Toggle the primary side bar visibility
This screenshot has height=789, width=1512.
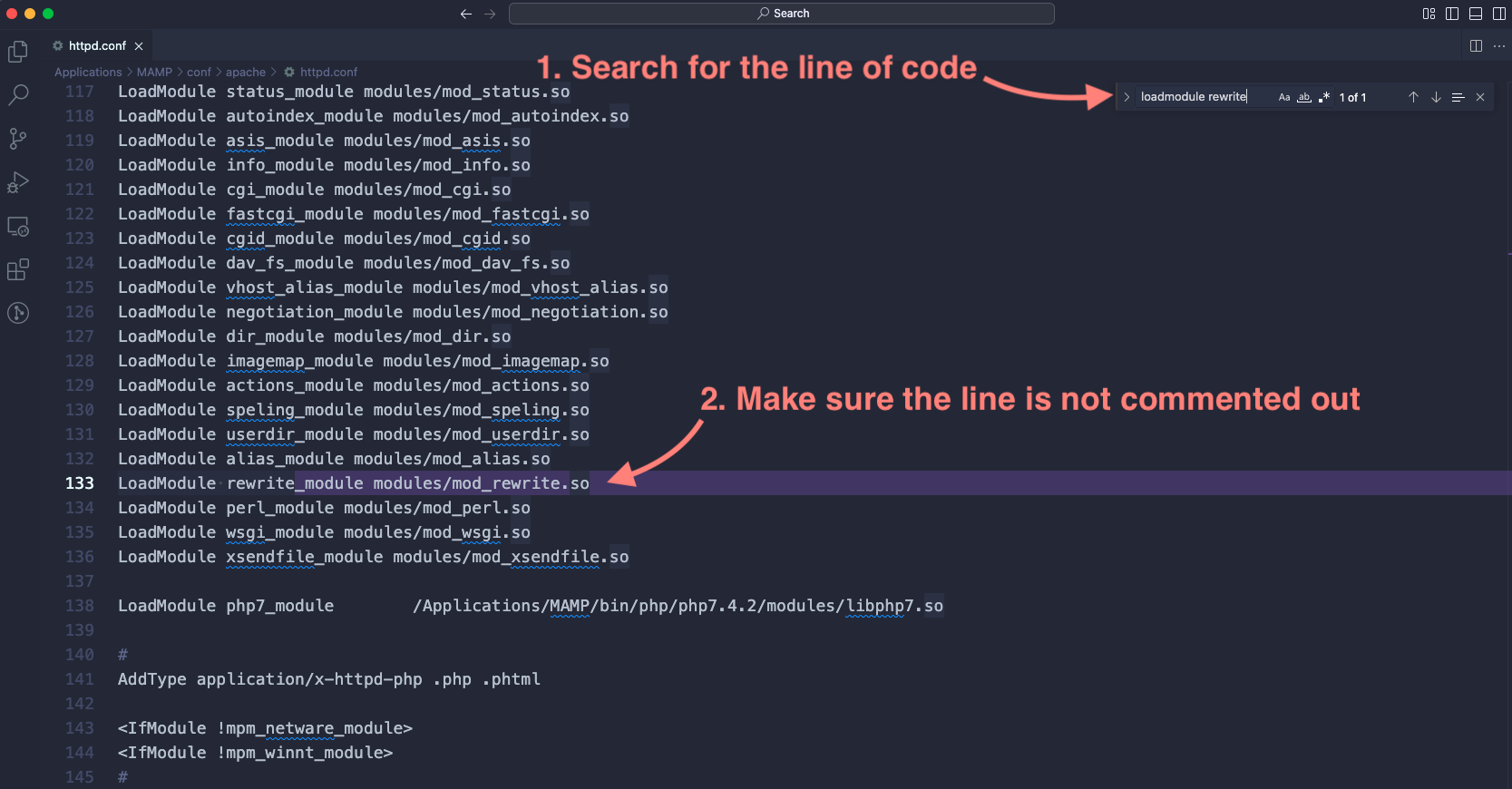1452,14
